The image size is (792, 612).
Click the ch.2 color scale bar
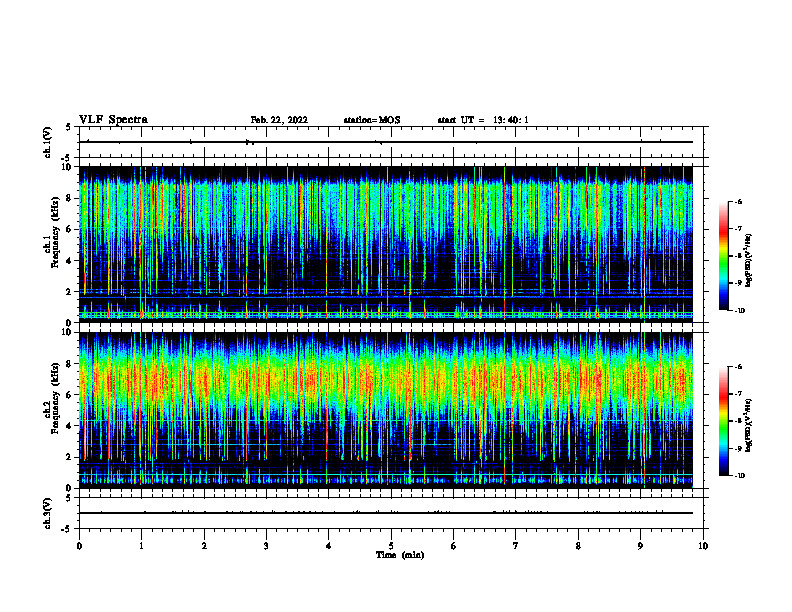tap(724, 421)
